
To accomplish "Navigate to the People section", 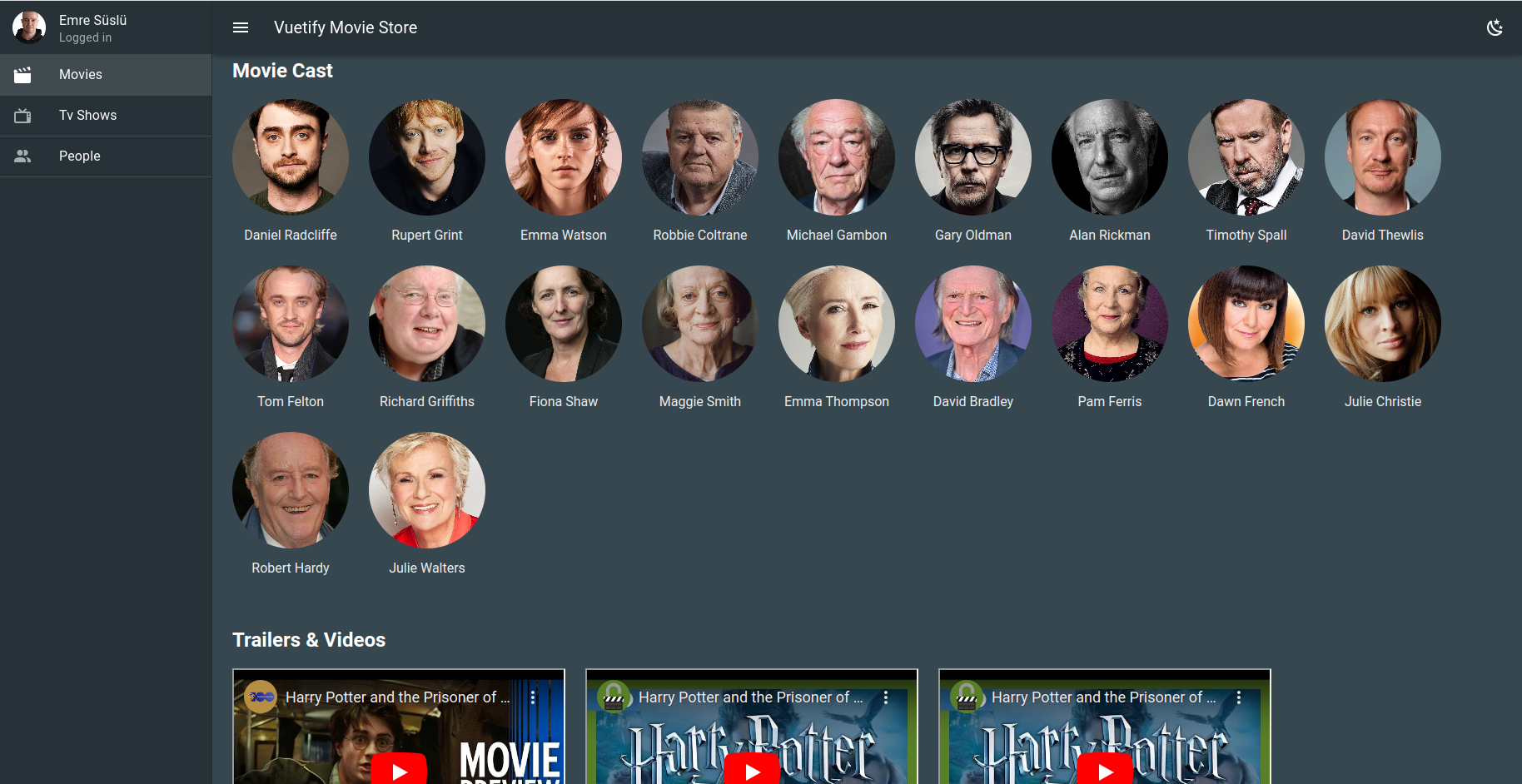I will 79,156.
